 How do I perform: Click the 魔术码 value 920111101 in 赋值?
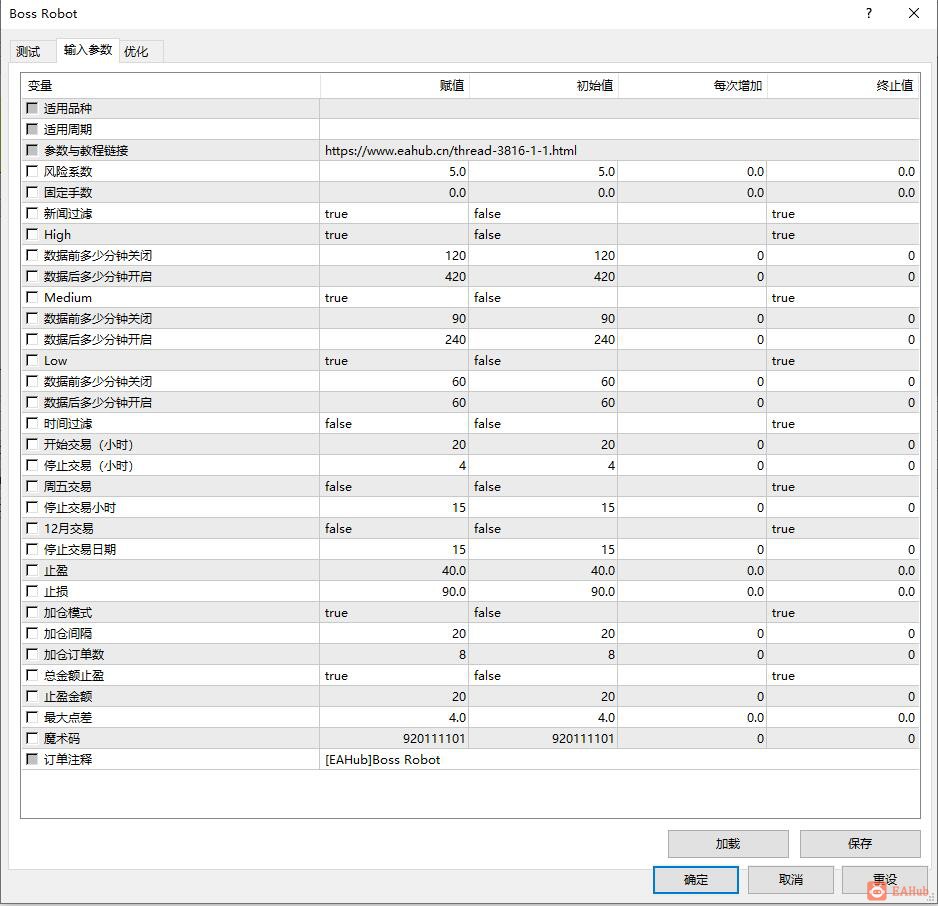pyautogui.click(x=434, y=739)
